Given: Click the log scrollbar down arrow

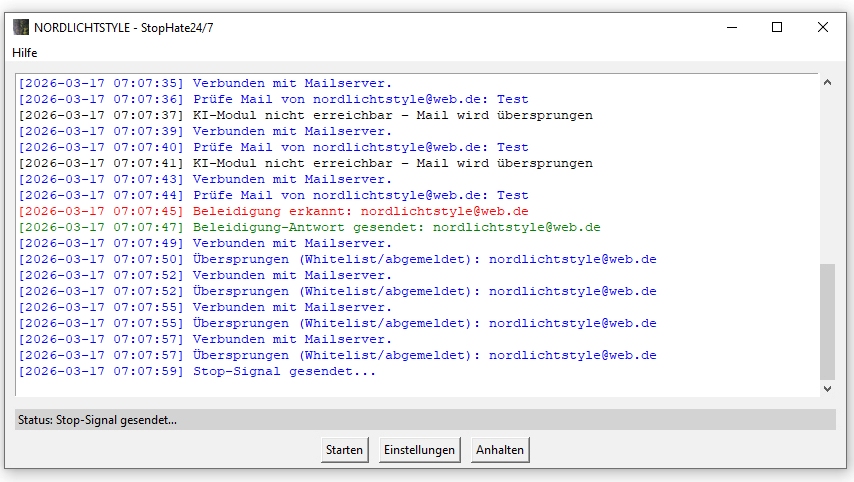Looking at the screenshot, I should (x=827, y=388).
